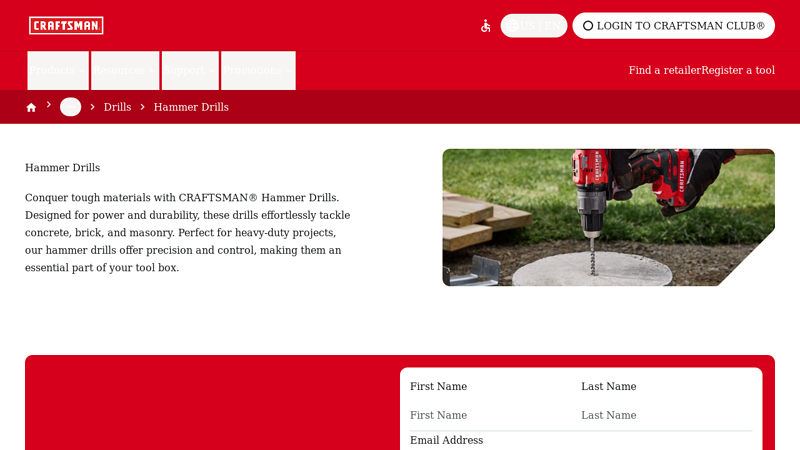Viewport: 800px width, 450px height.
Task: Expand the Products menu
Action: 58,70
